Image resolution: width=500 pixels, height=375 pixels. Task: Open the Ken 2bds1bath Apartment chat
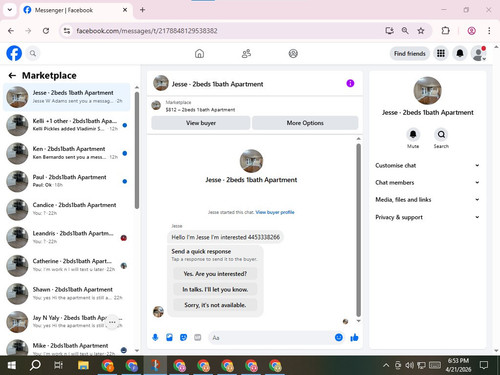coord(66,153)
